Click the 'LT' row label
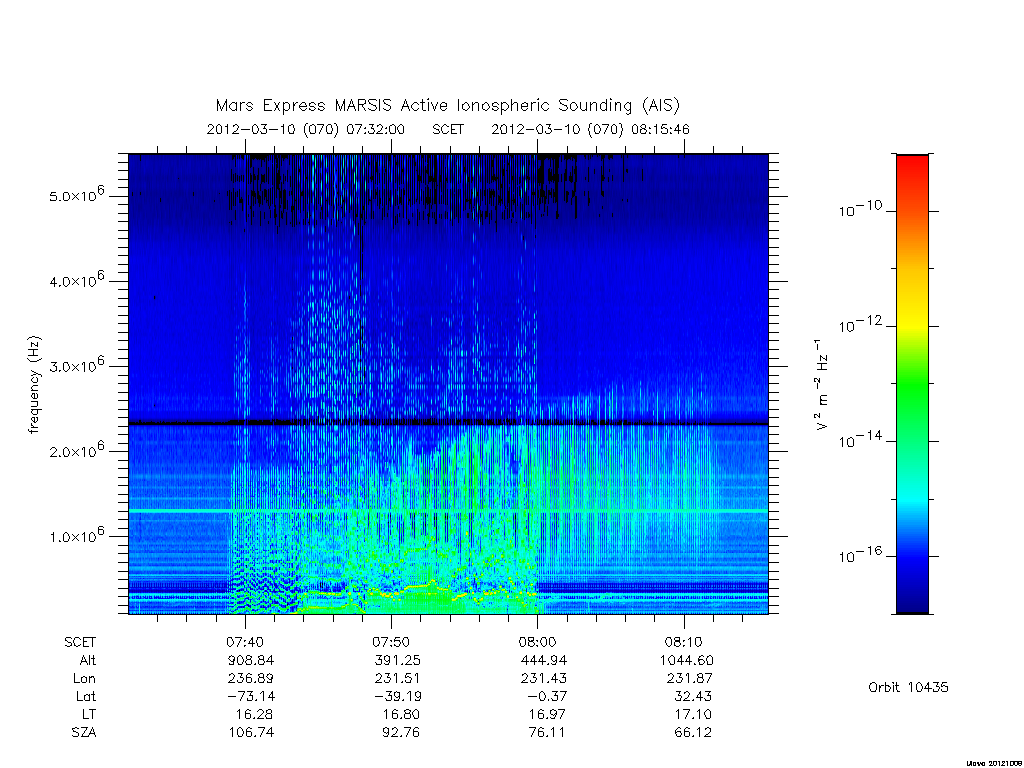The width and height of the screenshot is (1024, 768). click(x=89, y=714)
